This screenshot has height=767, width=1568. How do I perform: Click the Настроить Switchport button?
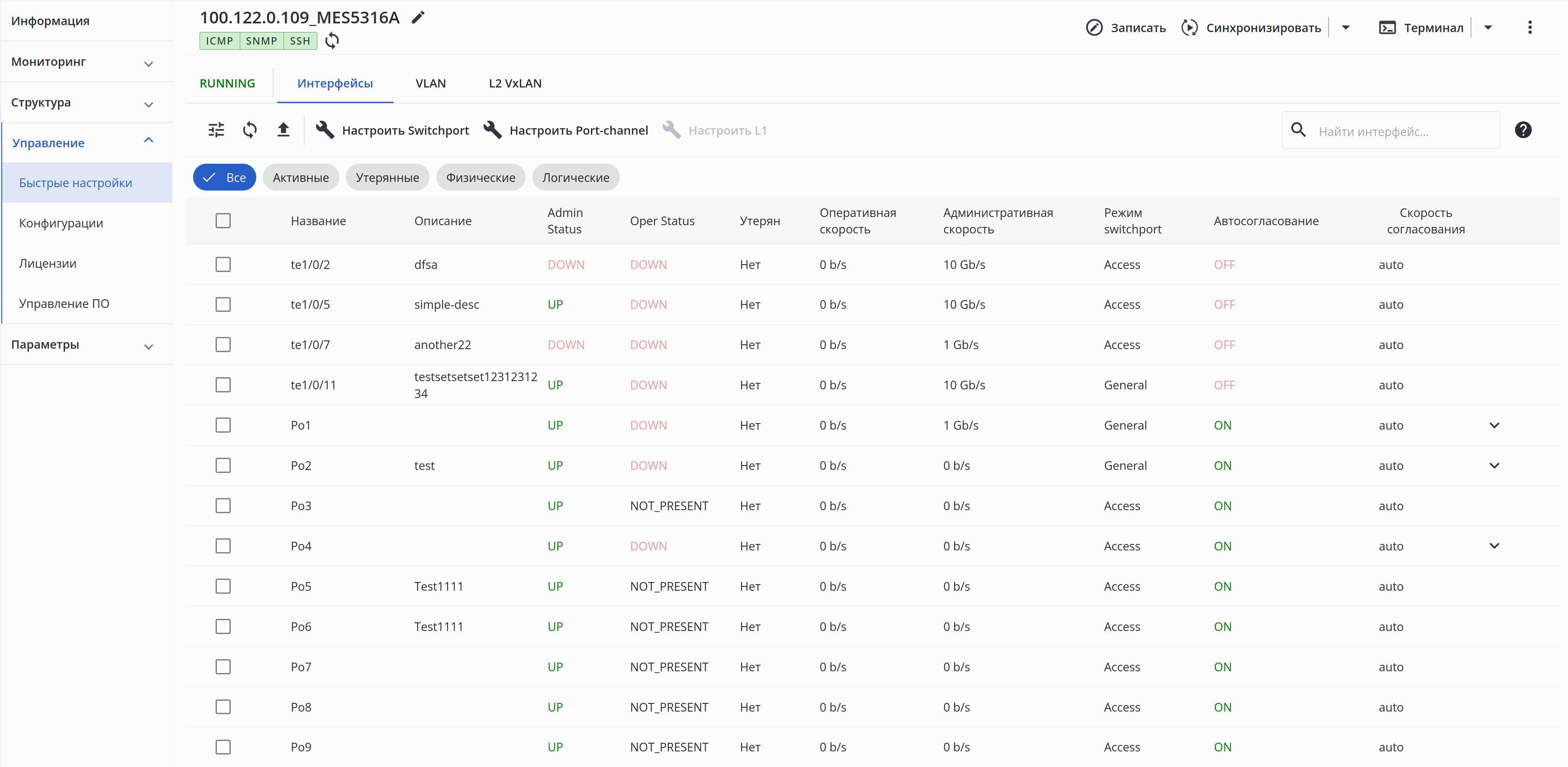(393, 130)
